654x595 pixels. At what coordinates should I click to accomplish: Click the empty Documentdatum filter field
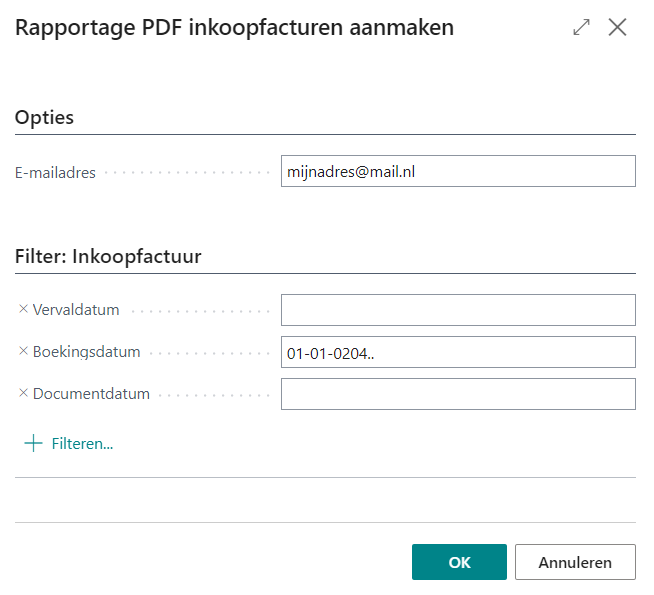tap(458, 394)
